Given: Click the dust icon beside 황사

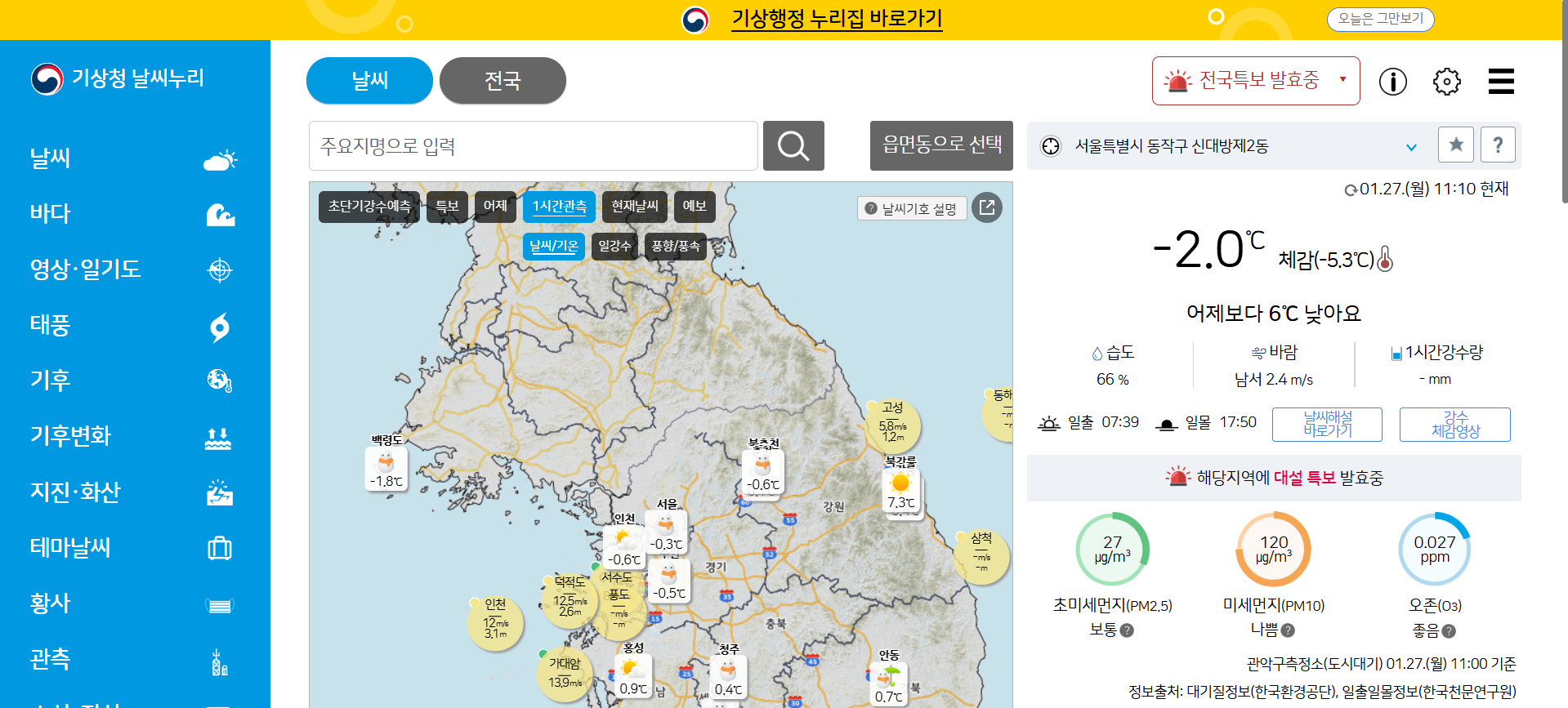Looking at the screenshot, I should click(x=219, y=605).
